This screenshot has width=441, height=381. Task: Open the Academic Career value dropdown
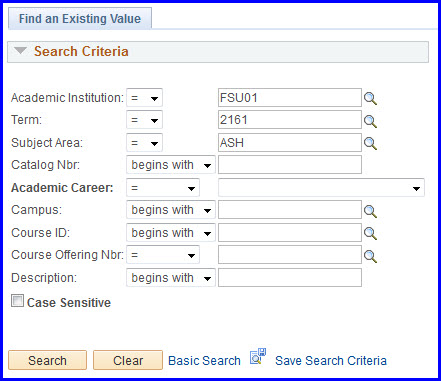coord(321,188)
